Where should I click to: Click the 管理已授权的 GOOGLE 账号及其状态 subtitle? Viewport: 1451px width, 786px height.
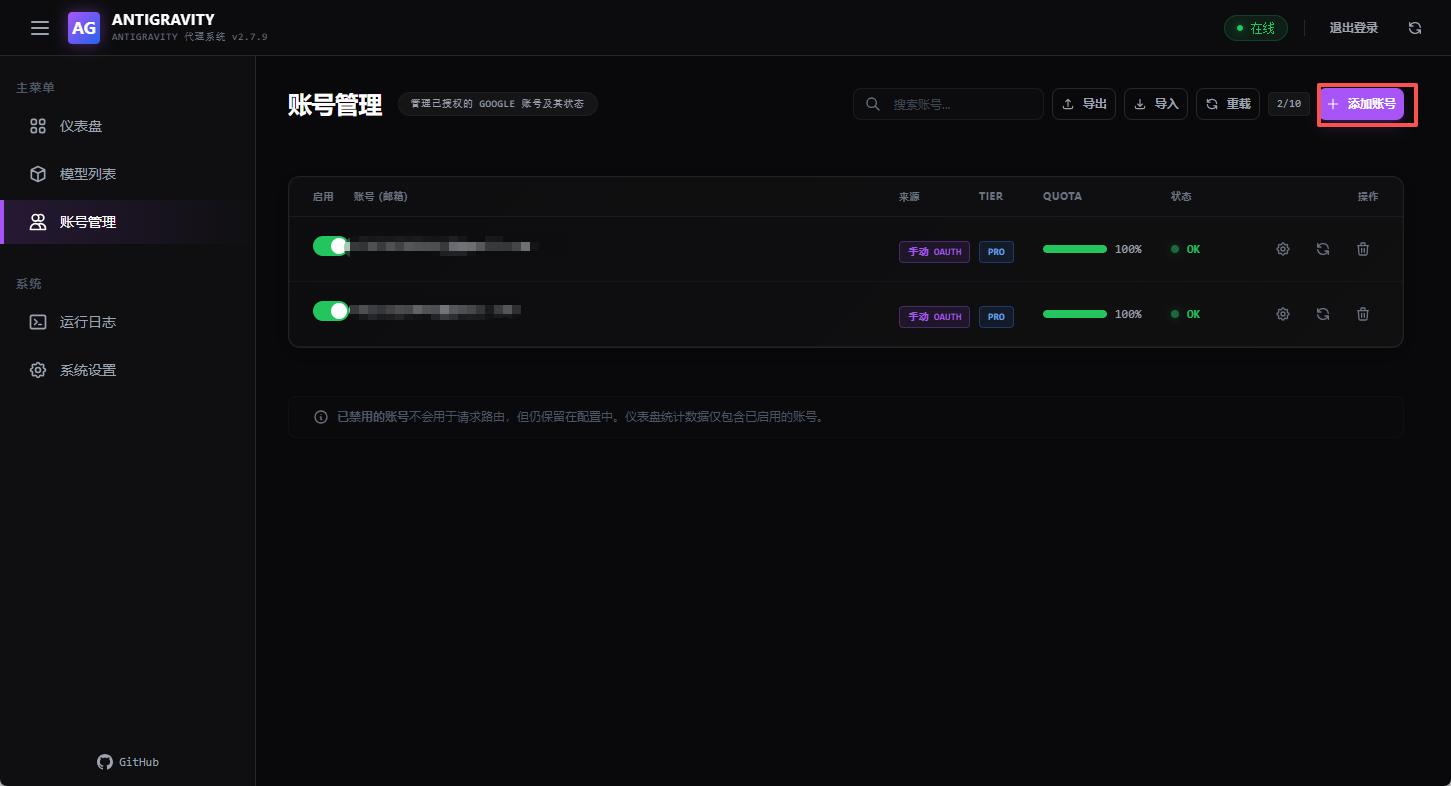(498, 104)
